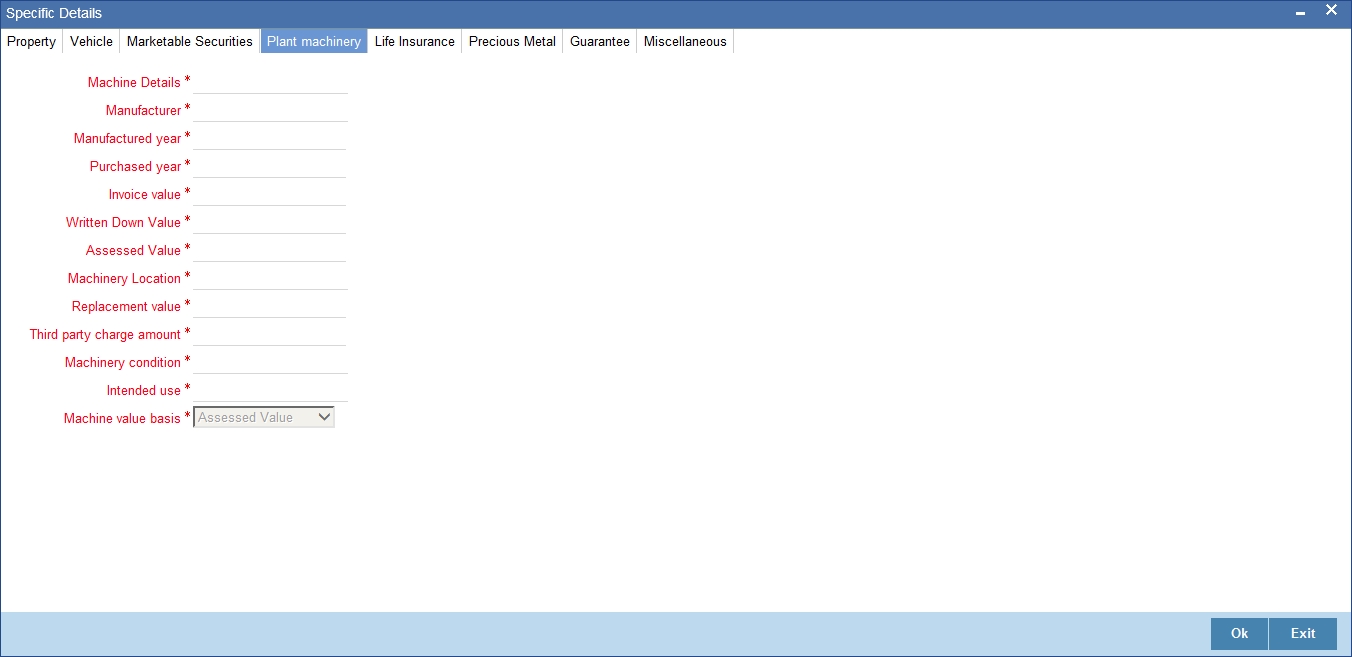The width and height of the screenshot is (1352, 657).
Task: Open the Precious Metal tab
Action: click(512, 41)
